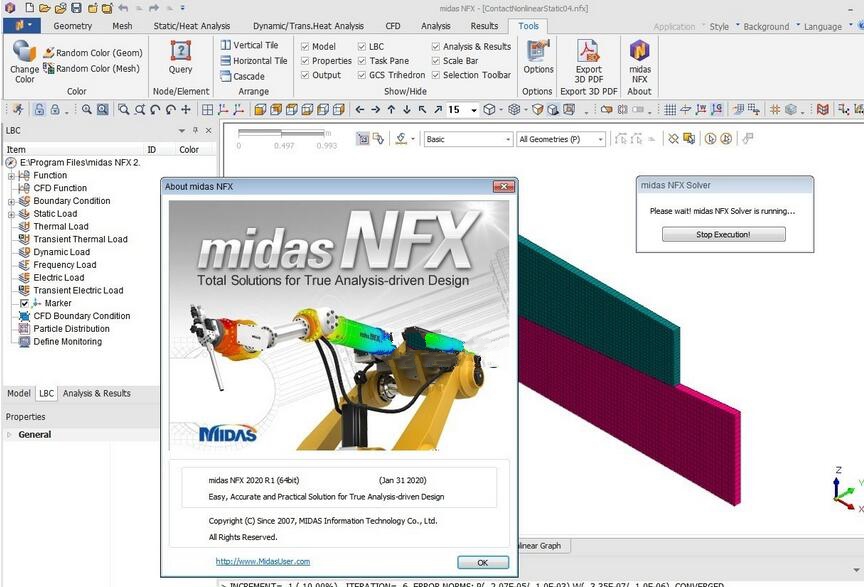Apply Random Color (Mesh)
Viewport: 864px width, 587px height.
(91, 68)
